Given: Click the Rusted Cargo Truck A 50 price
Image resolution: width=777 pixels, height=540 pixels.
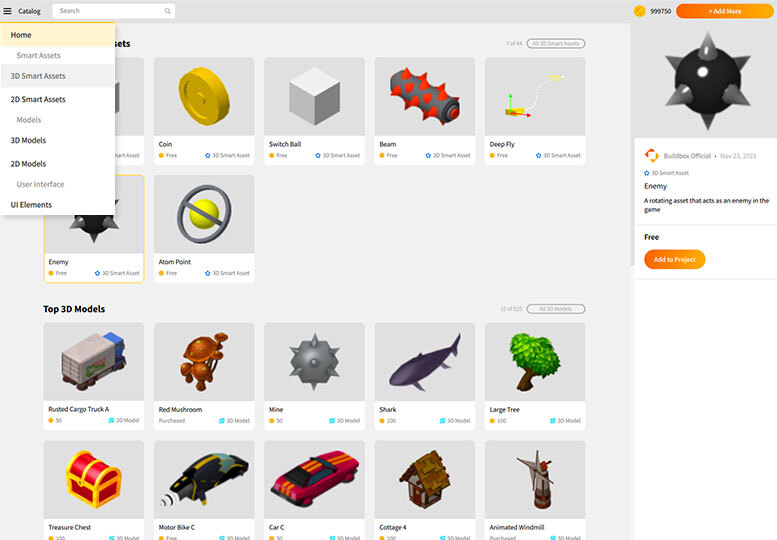Looking at the screenshot, I should [x=55, y=421].
